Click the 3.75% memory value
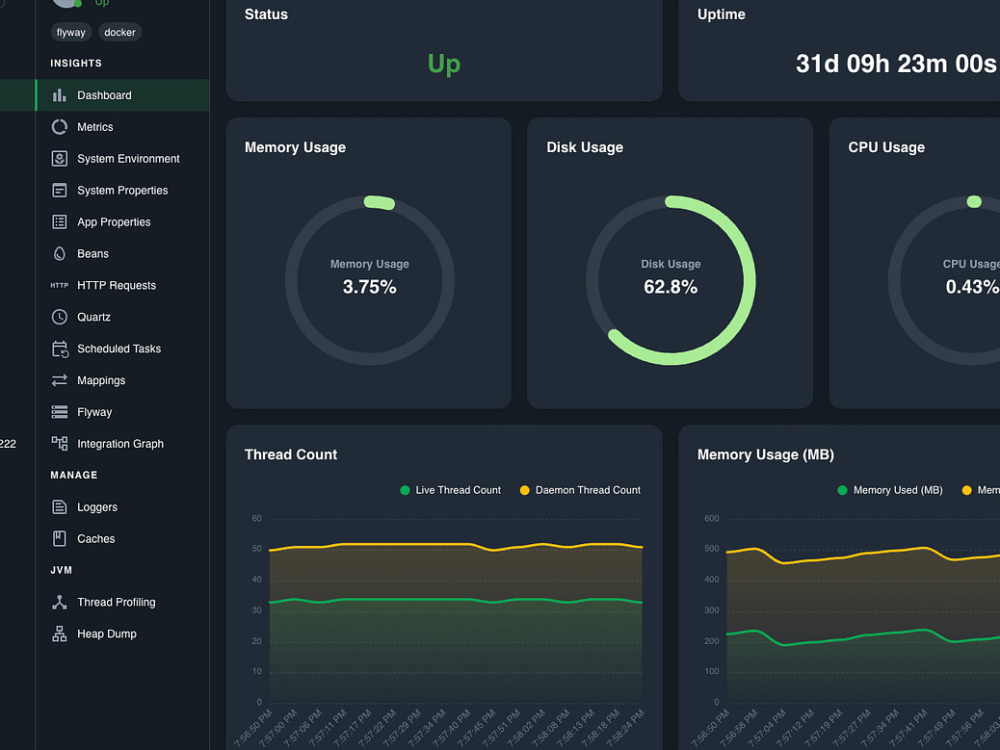Screen dimensions: 1000x750 (370, 287)
